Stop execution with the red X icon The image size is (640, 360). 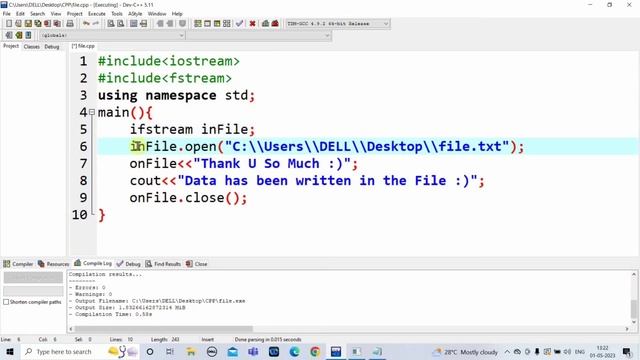(253, 24)
